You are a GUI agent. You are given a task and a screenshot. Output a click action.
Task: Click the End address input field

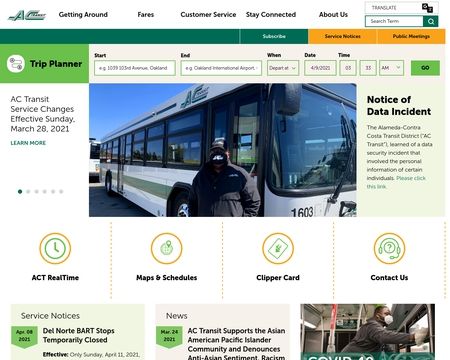pos(221,68)
